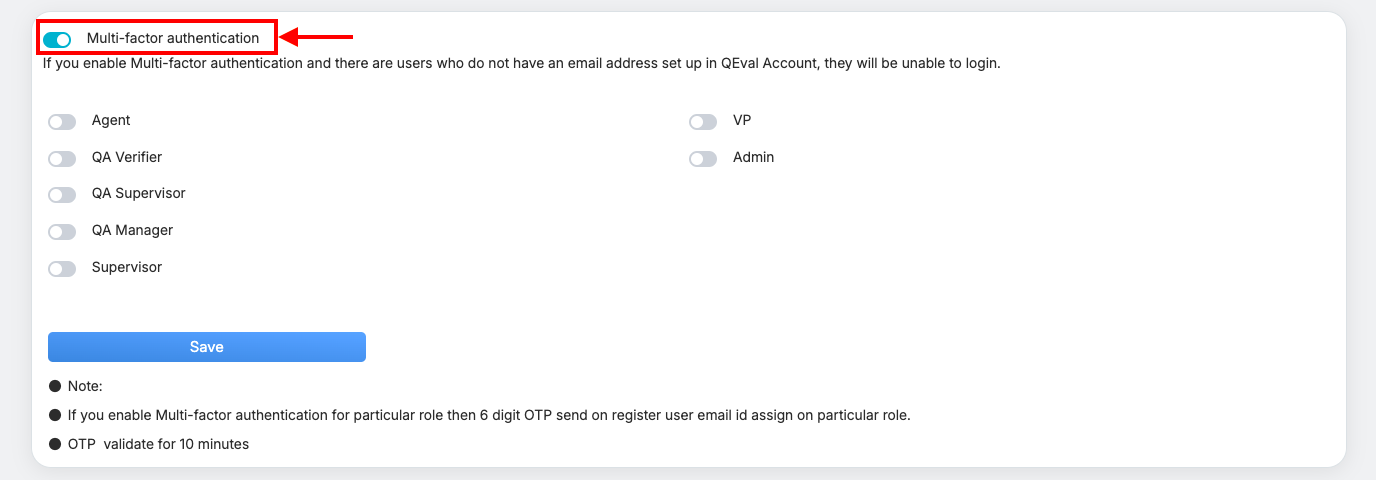
Task: Click the "Admin" role label
Action: point(753,157)
